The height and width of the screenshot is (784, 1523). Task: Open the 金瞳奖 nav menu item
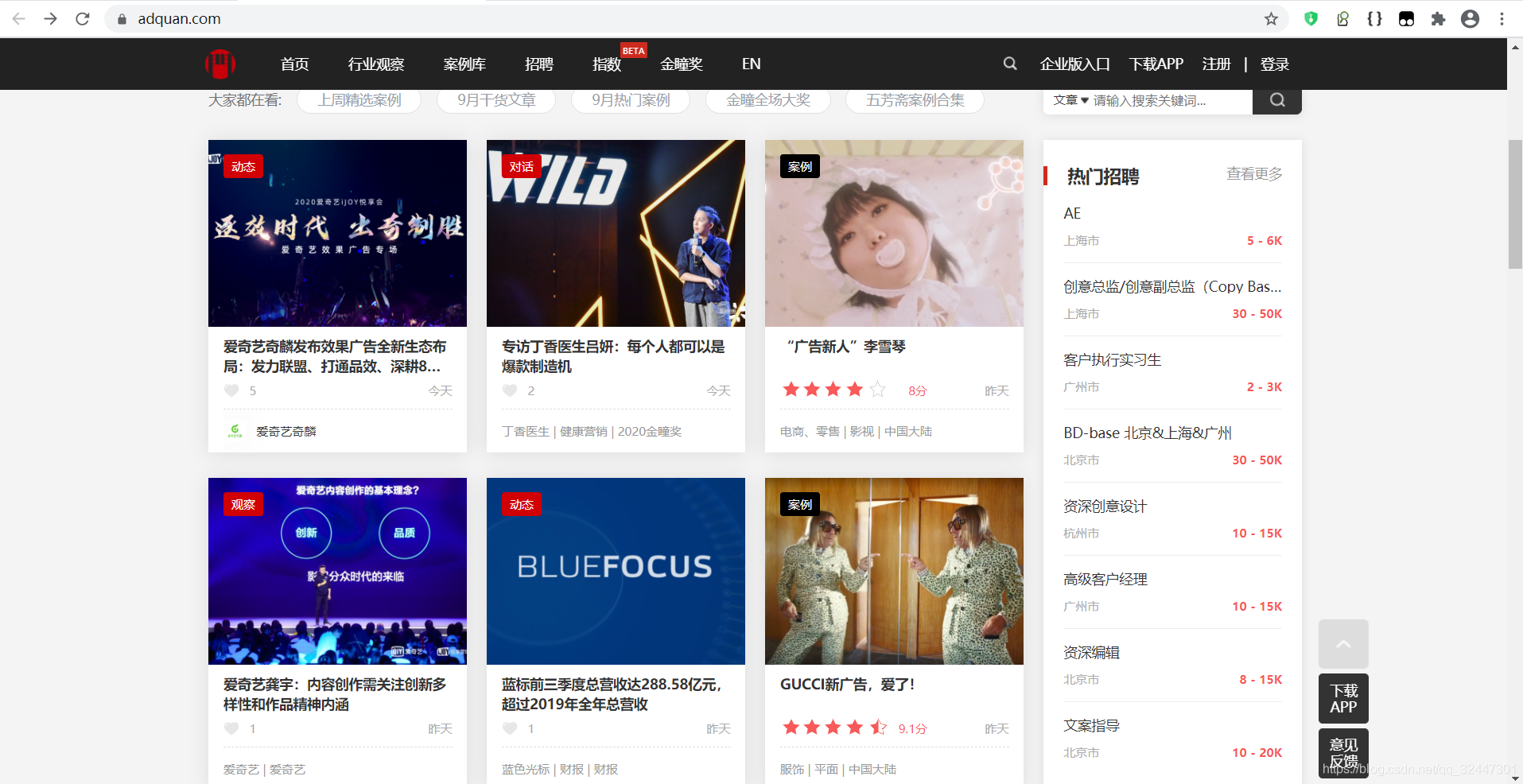pyautogui.click(x=682, y=64)
